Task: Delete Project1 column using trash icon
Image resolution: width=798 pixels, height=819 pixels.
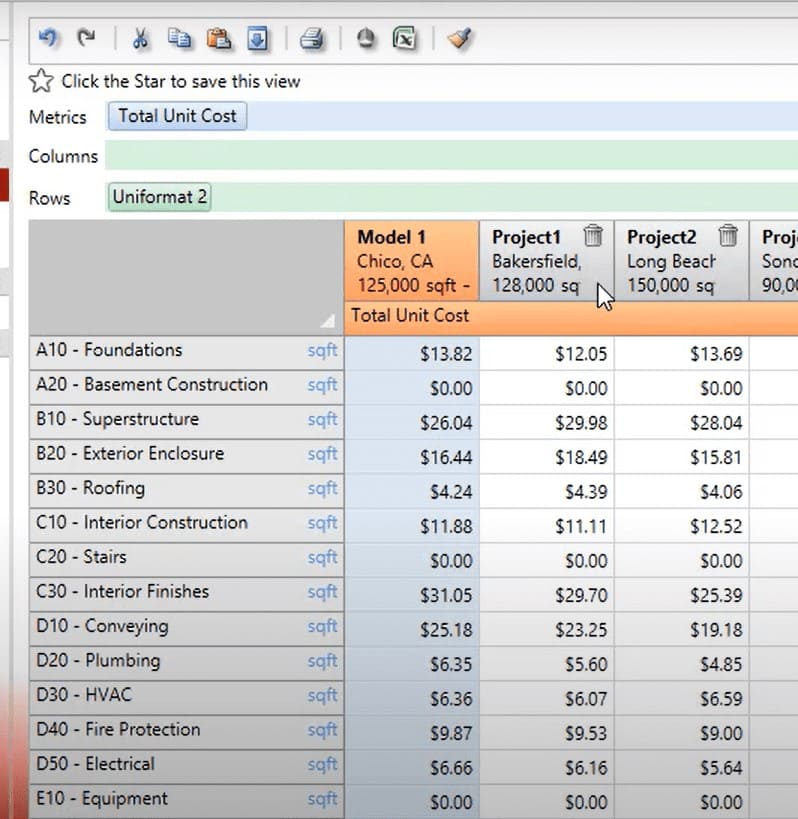Action: point(593,236)
